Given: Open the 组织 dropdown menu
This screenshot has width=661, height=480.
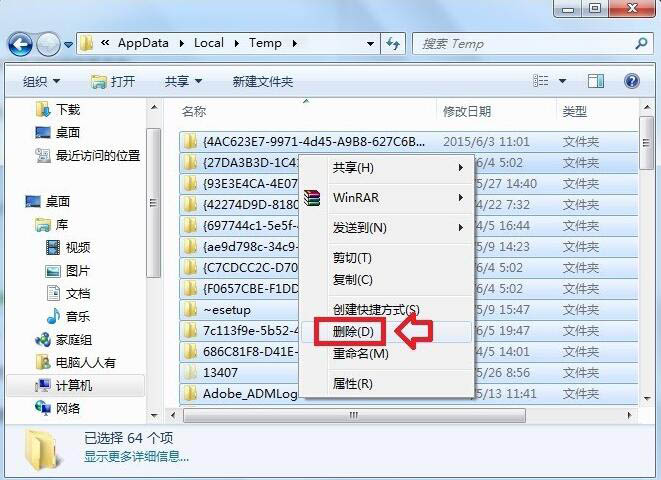Looking at the screenshot, I should point(41,81).
